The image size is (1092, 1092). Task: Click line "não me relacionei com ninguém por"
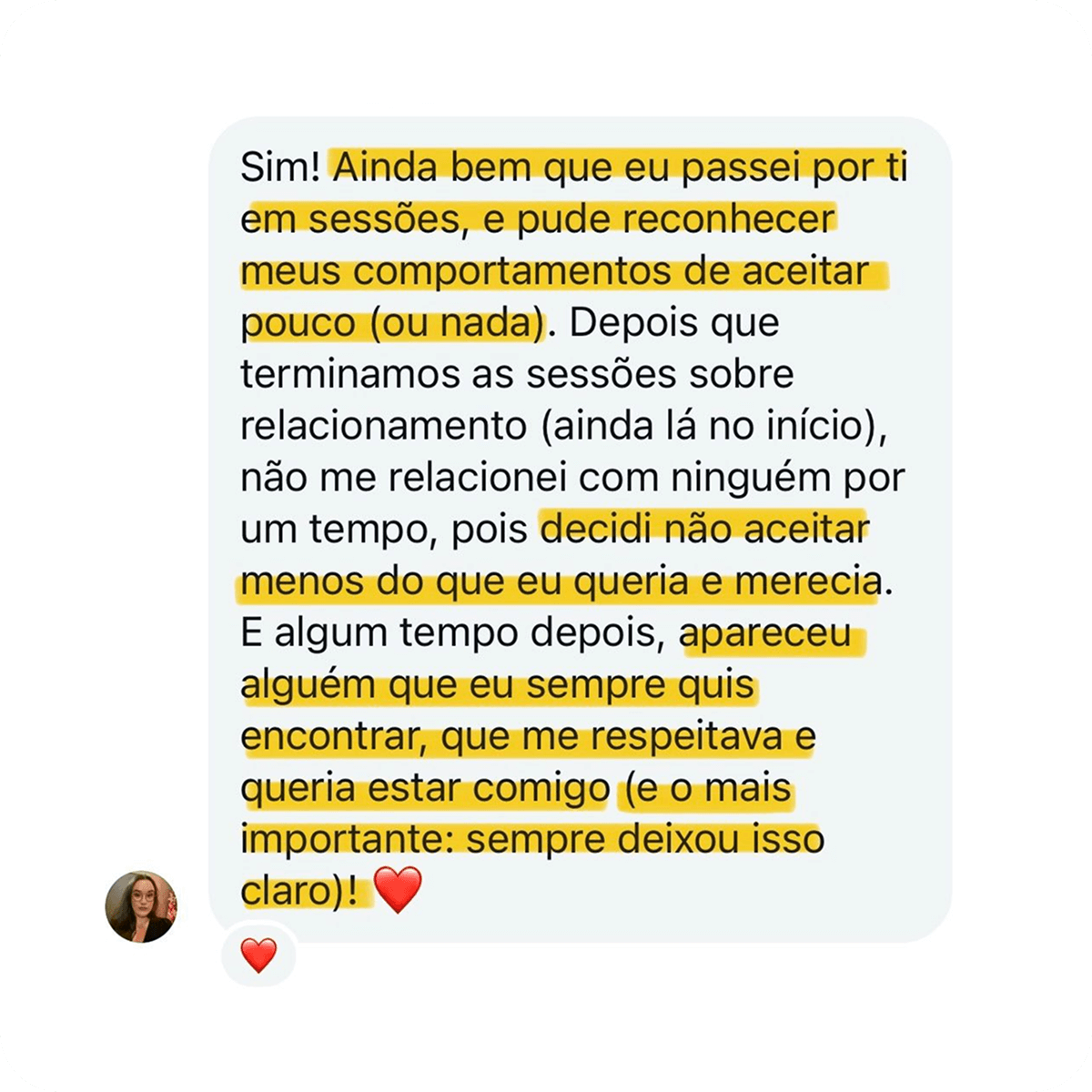572,478
